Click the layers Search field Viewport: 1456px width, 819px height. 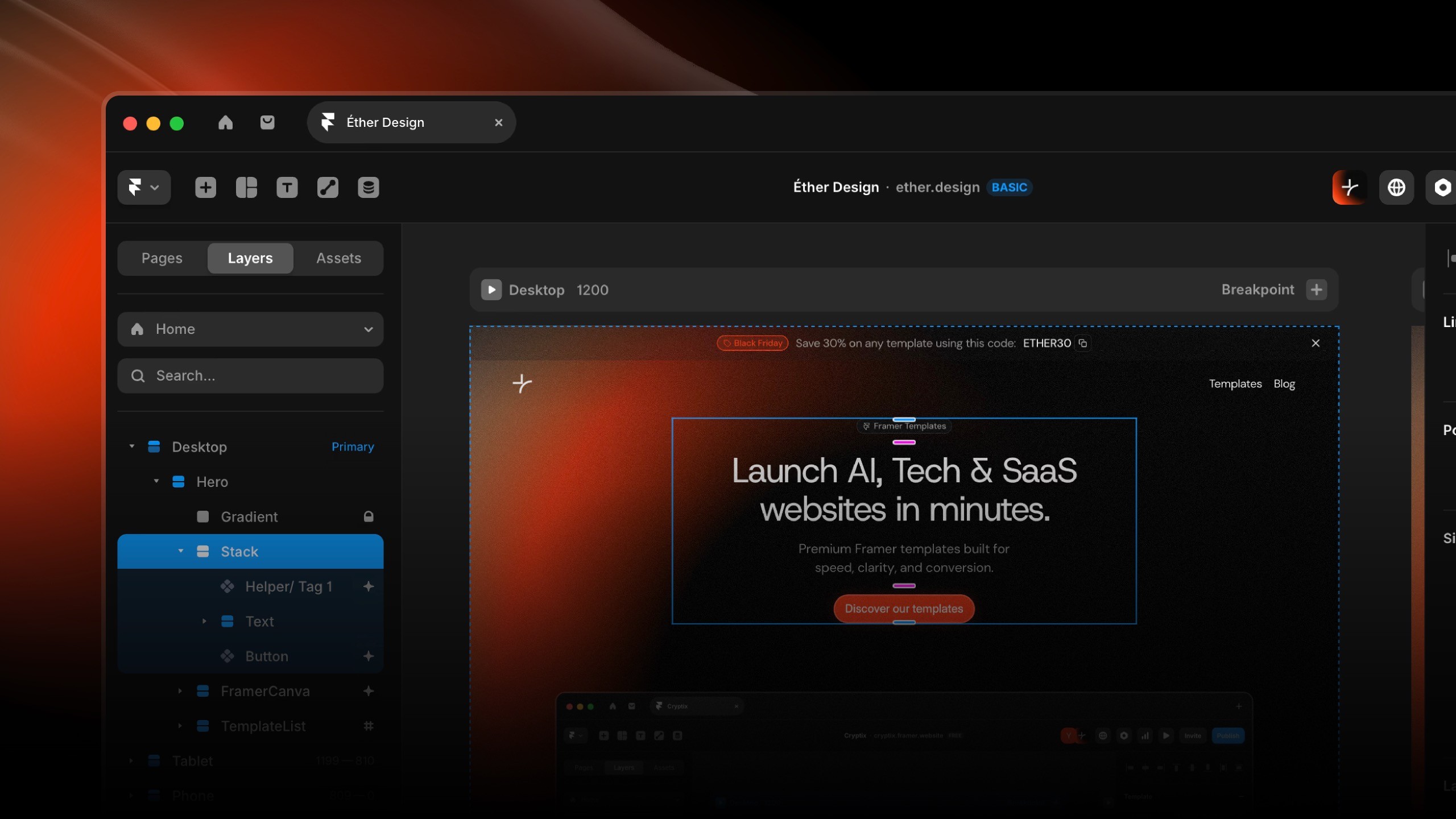[x=250, y=376]
